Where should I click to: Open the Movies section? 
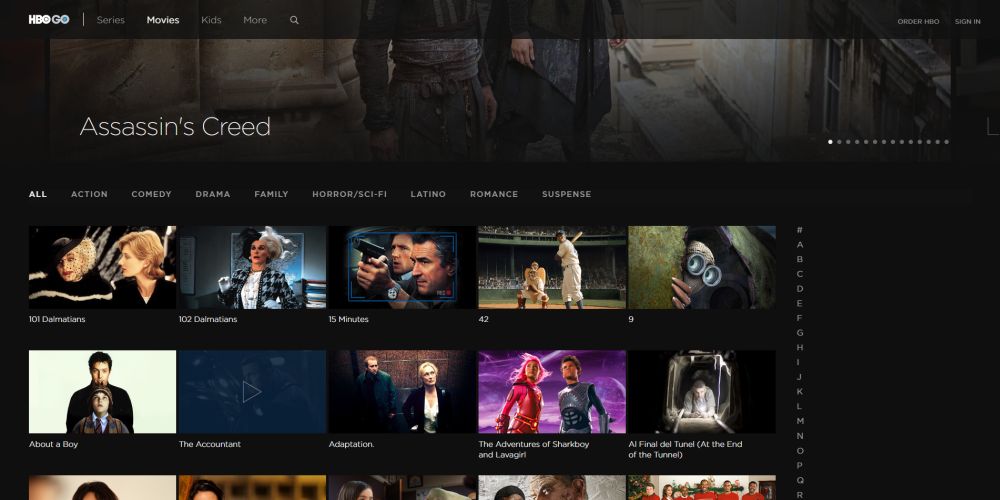[x=163, y=20]
